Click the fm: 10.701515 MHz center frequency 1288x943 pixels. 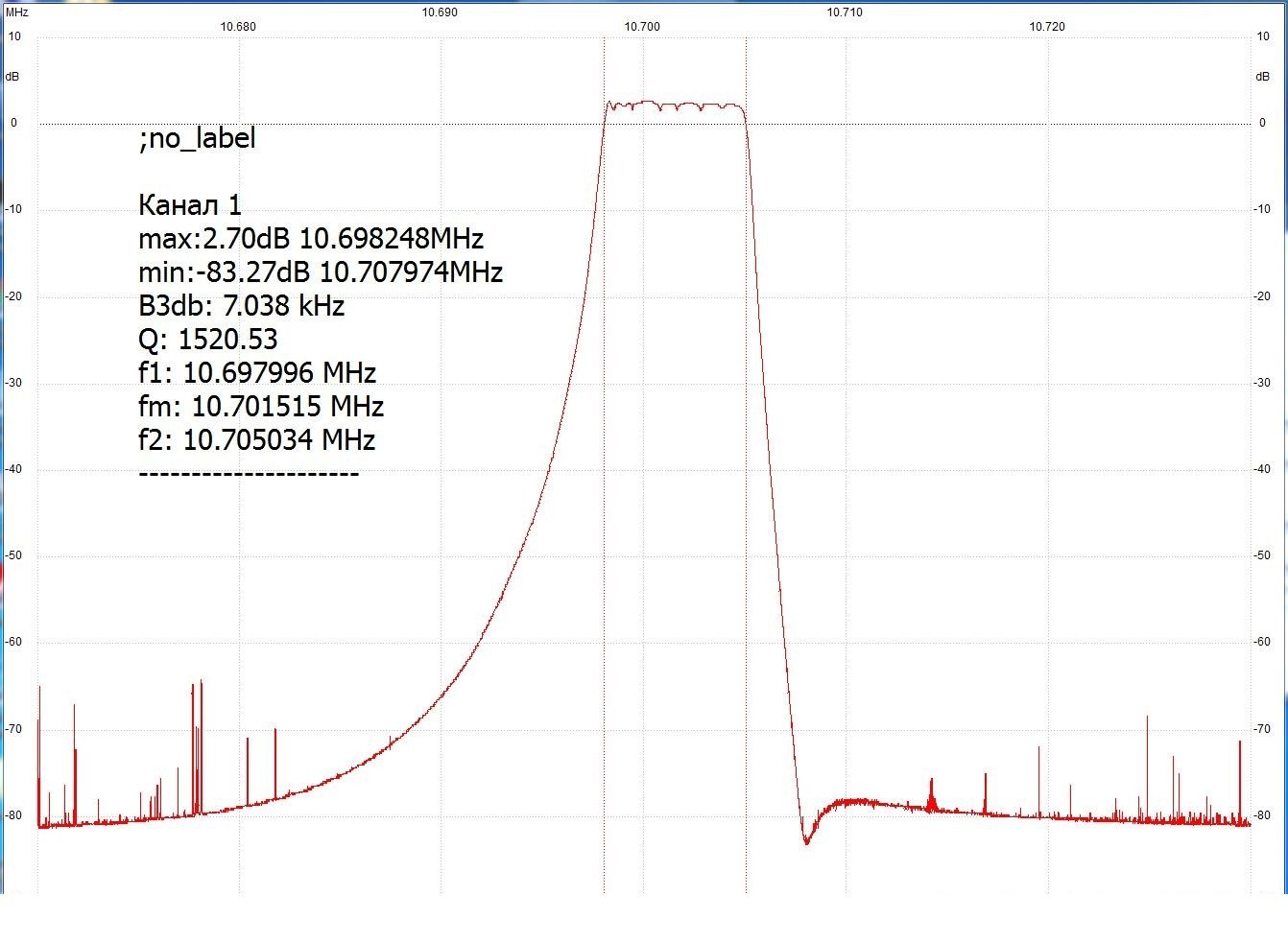261,407
